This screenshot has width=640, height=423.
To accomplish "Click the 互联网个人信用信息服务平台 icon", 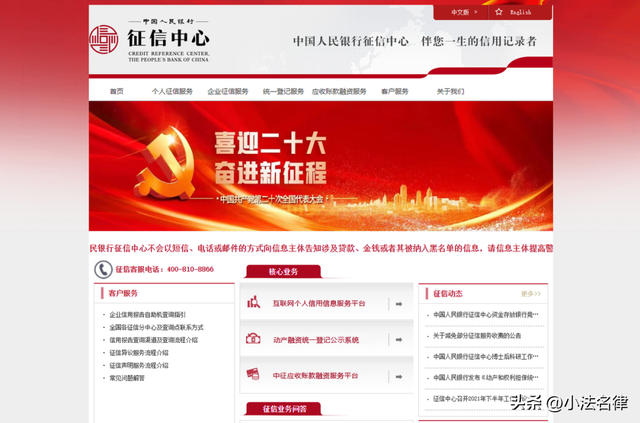I will coord(253,303).
